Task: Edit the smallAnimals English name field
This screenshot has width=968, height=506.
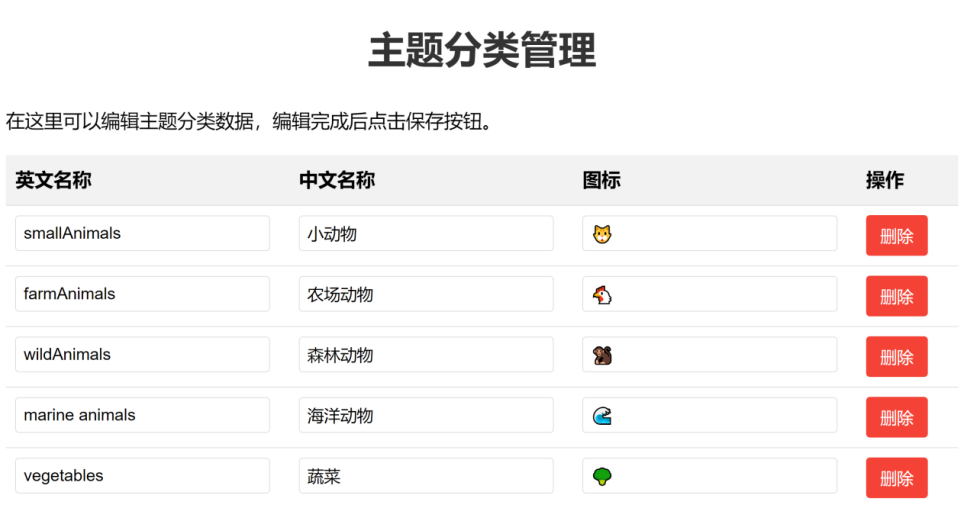Action: 143,233
